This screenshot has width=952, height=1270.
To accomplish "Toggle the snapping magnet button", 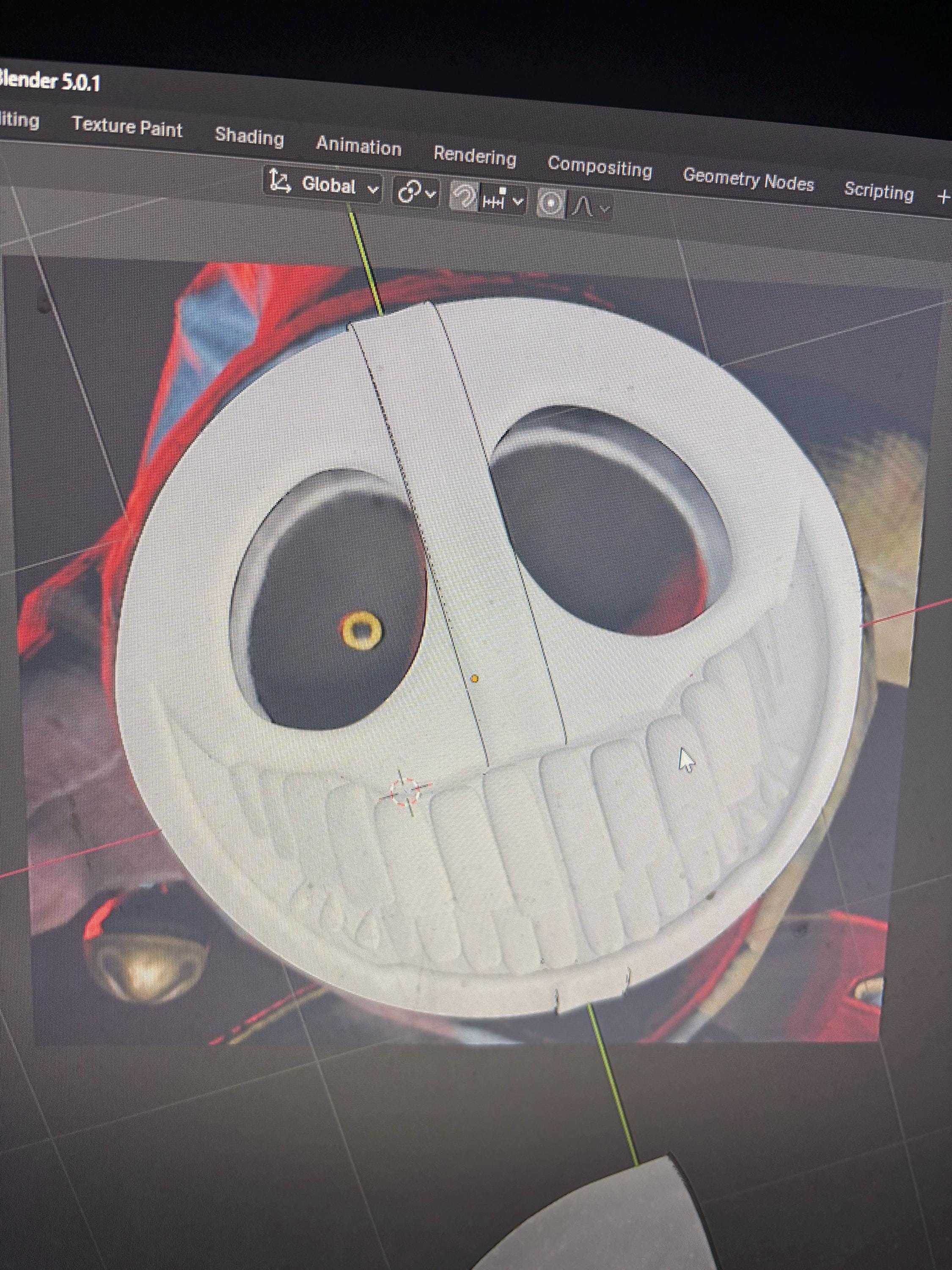I will [464, 197].
